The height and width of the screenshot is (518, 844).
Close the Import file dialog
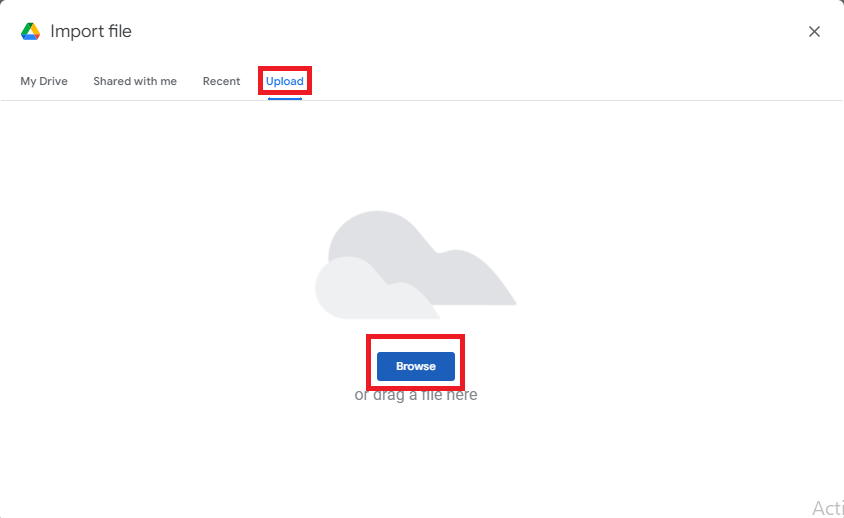point(814,32)
